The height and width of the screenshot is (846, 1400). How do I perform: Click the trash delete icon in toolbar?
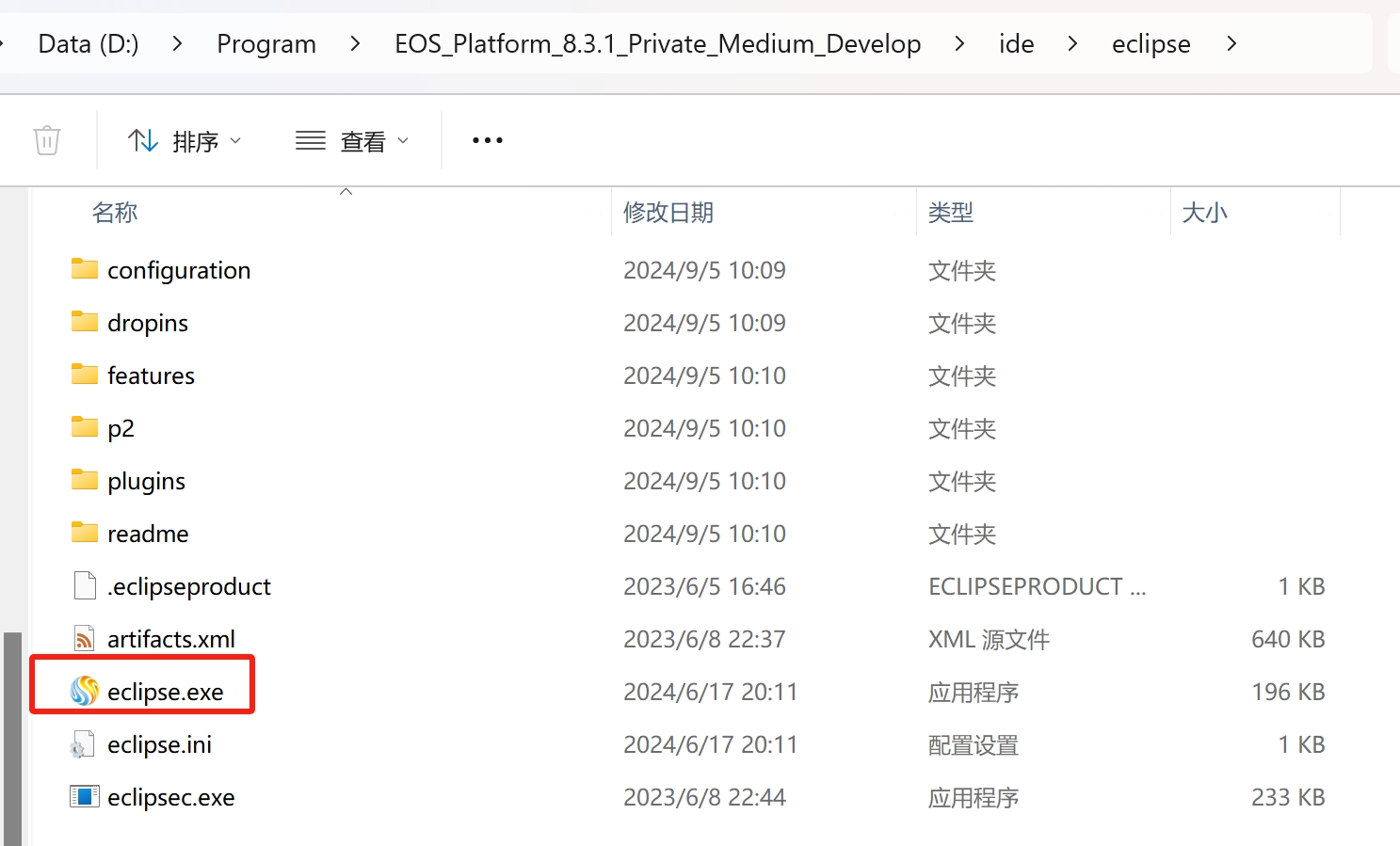[x=47, y=141]
